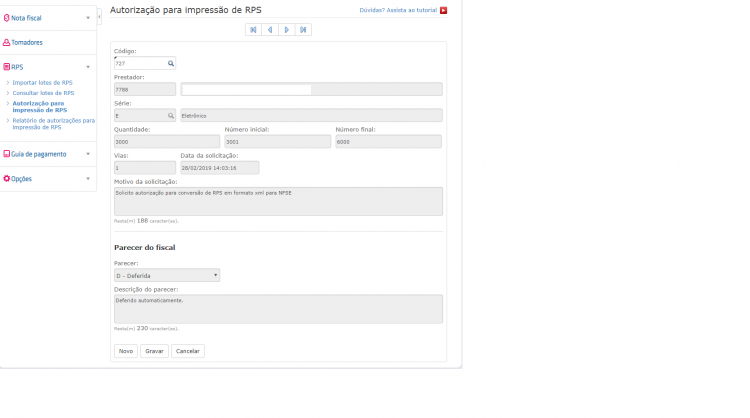Click the Guia de pagamento icon
The width and height of the screenshot is (750, 418).
(x=6, y=154)
